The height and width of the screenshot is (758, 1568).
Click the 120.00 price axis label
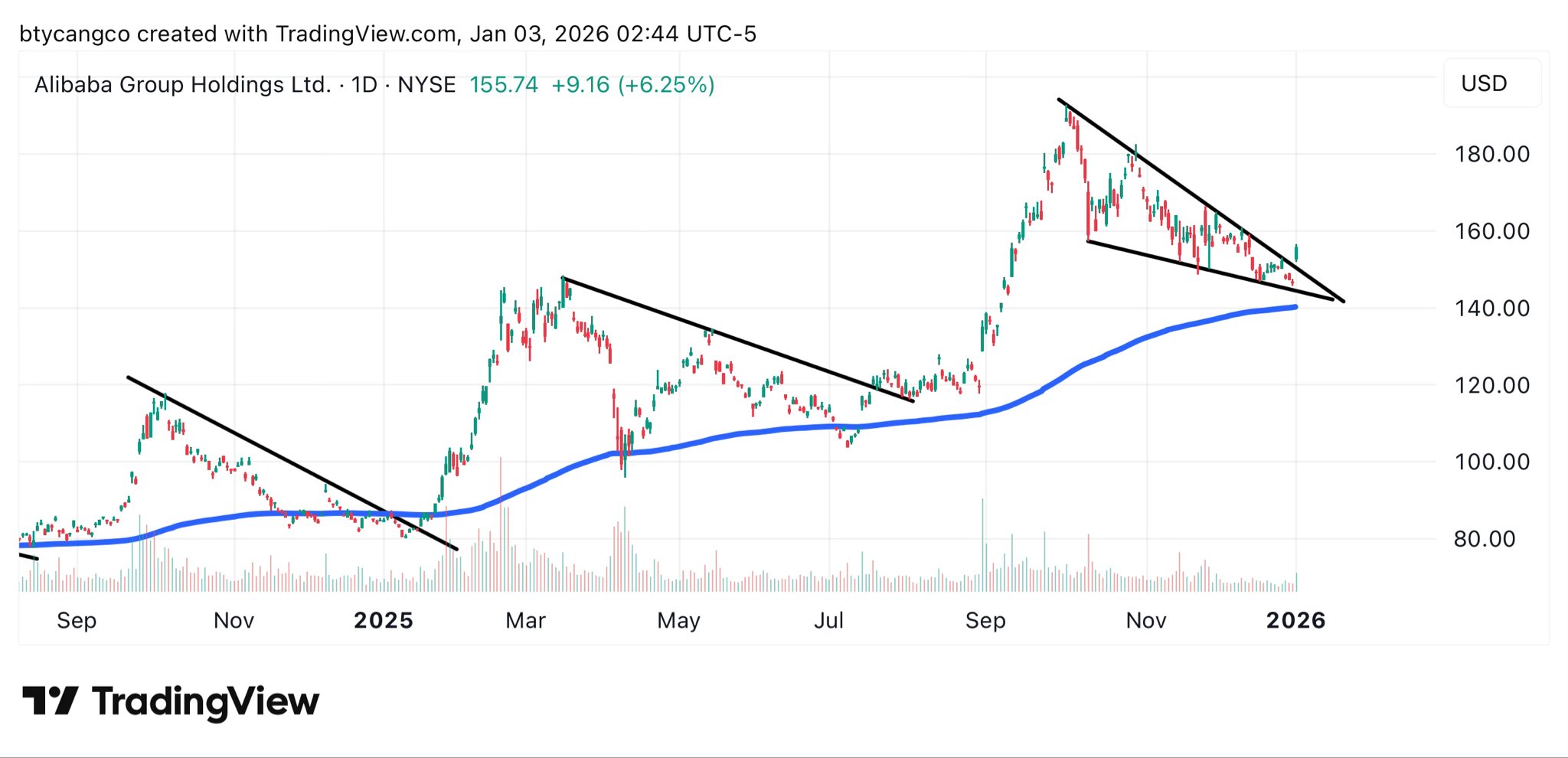pyautogui.click(x=1492, y=384)
